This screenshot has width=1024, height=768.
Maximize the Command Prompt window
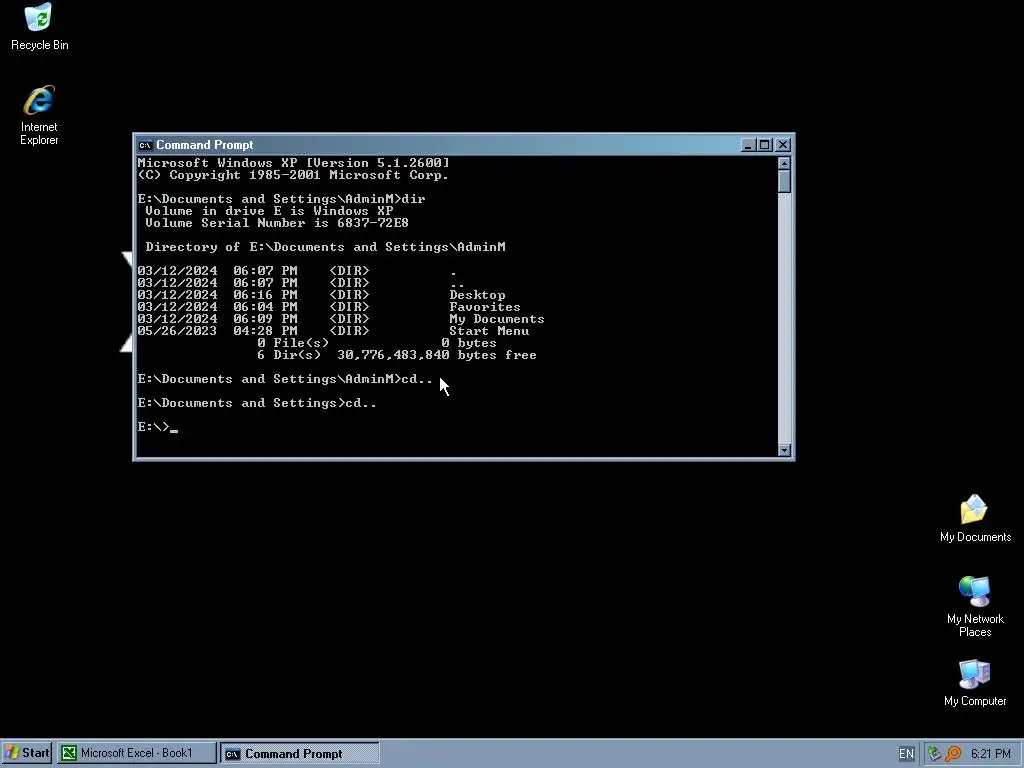765,145
